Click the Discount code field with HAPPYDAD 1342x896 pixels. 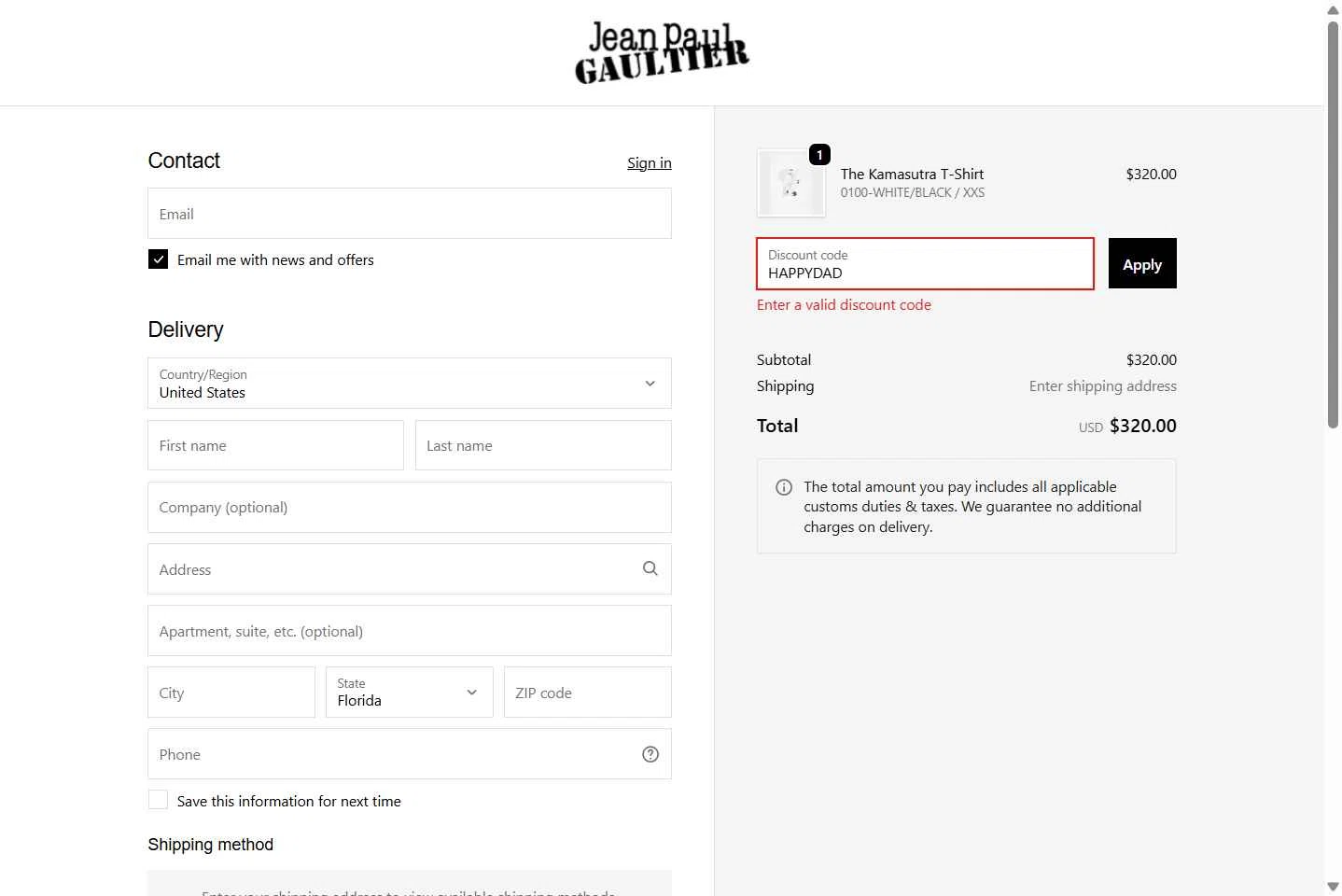925,263
